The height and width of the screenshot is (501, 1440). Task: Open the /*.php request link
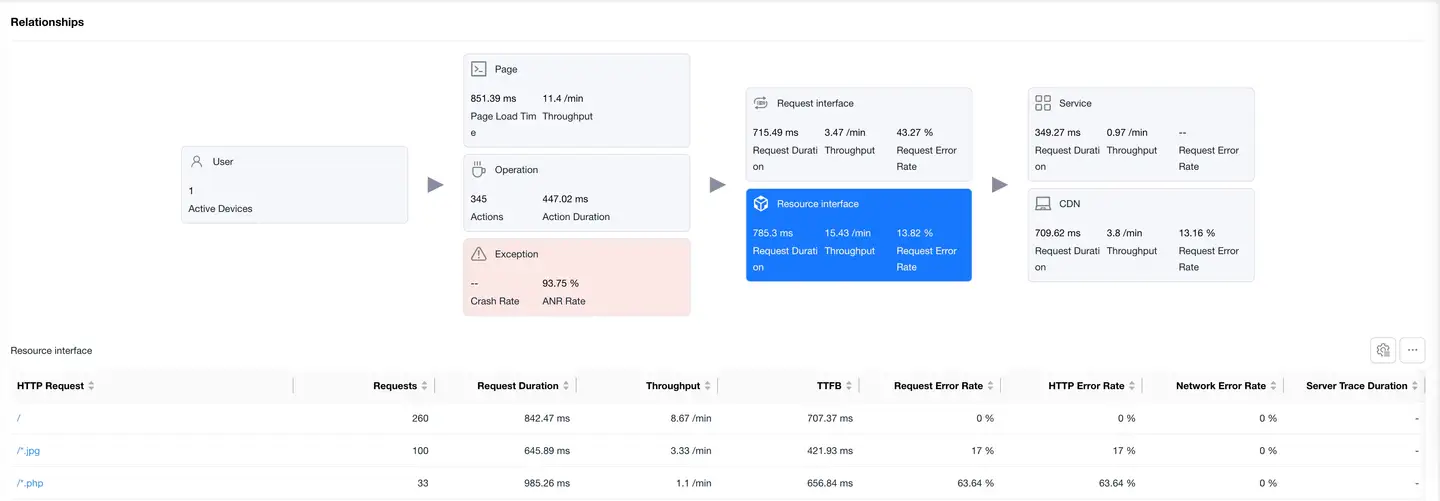click(30, 483)
